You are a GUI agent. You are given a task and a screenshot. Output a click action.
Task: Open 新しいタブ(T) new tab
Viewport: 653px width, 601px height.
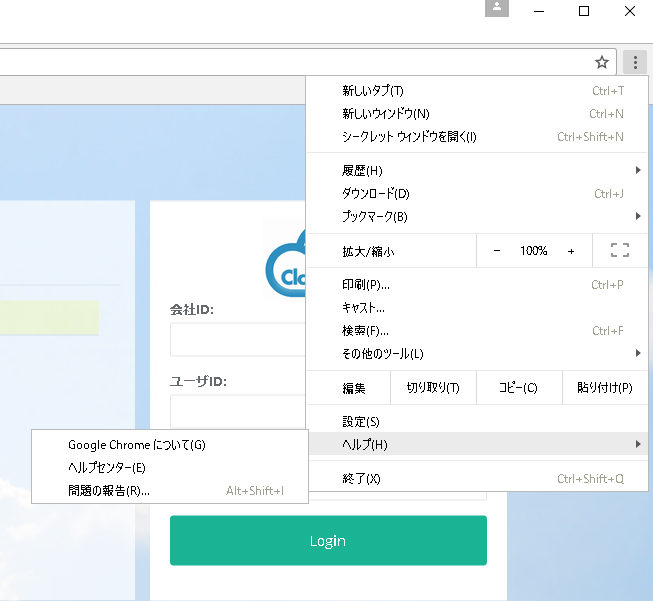(x=372, y=91)
